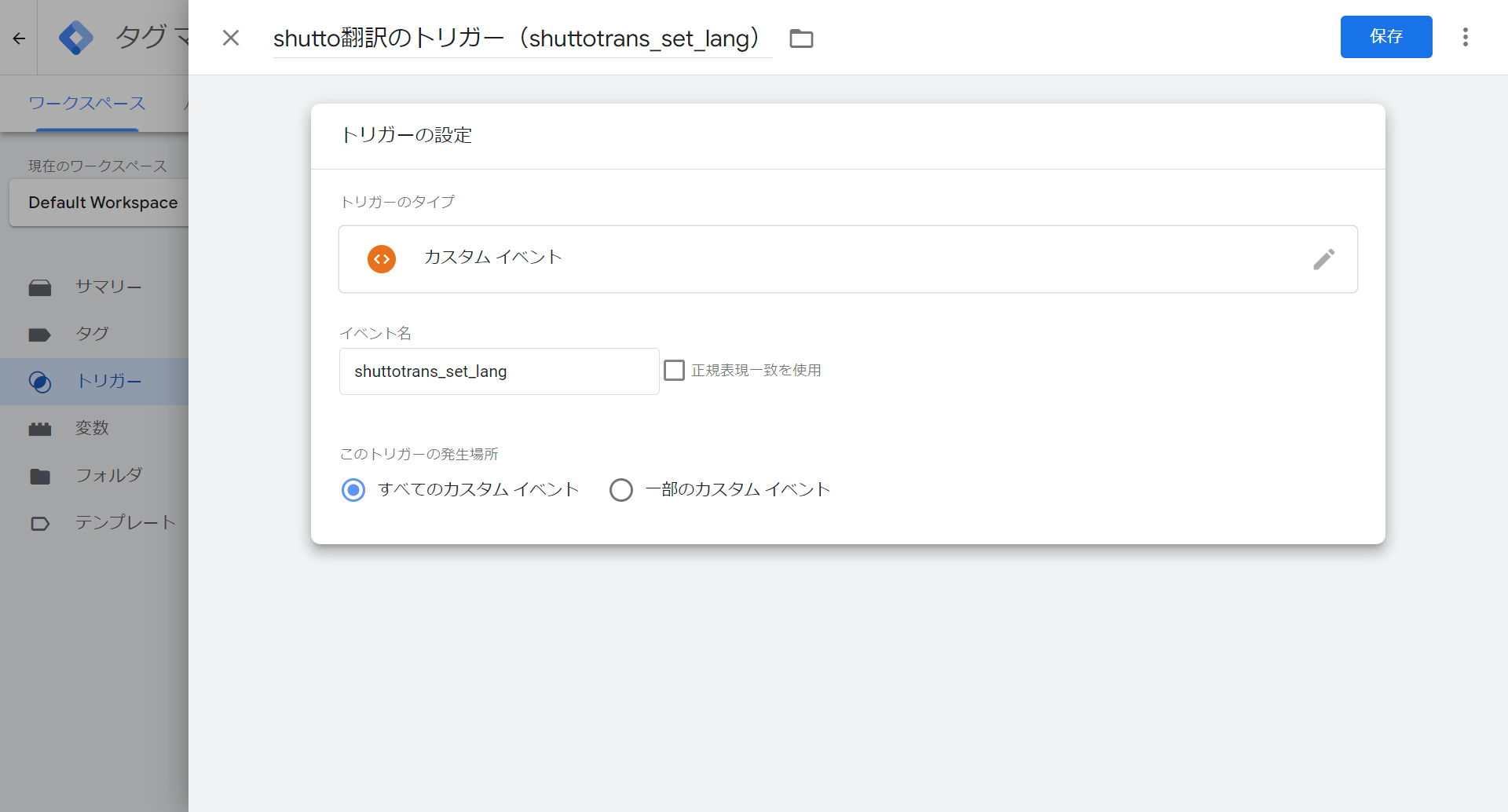Viewport: 1508px width, 812px height.
Task: Click the Tag Manager diamond logo
Action: [76, 38]
